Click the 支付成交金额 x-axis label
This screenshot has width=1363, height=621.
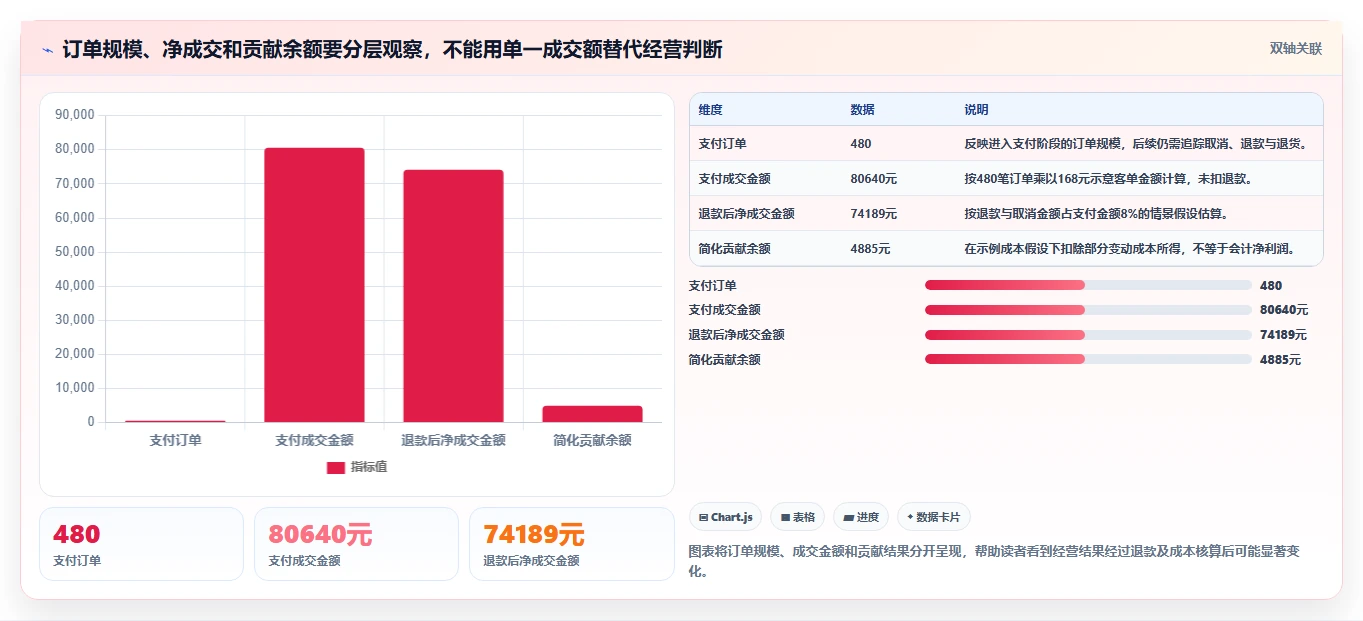(314, 440)
